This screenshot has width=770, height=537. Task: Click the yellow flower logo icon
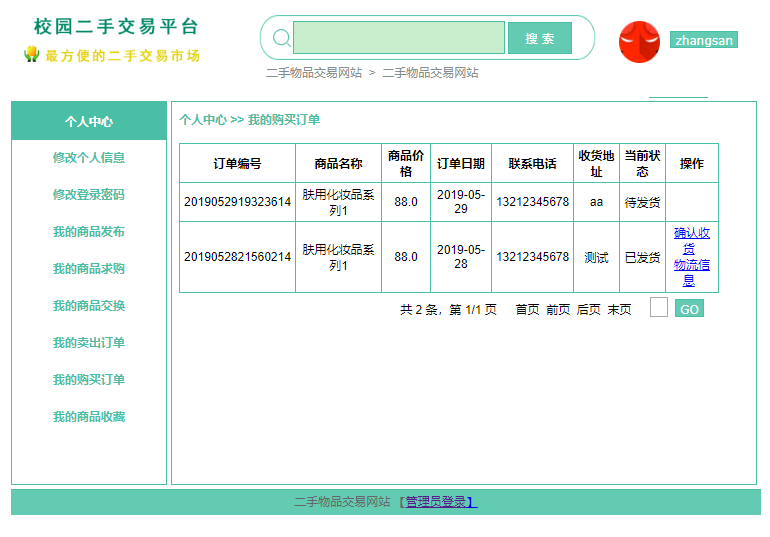tap(32, 54)
